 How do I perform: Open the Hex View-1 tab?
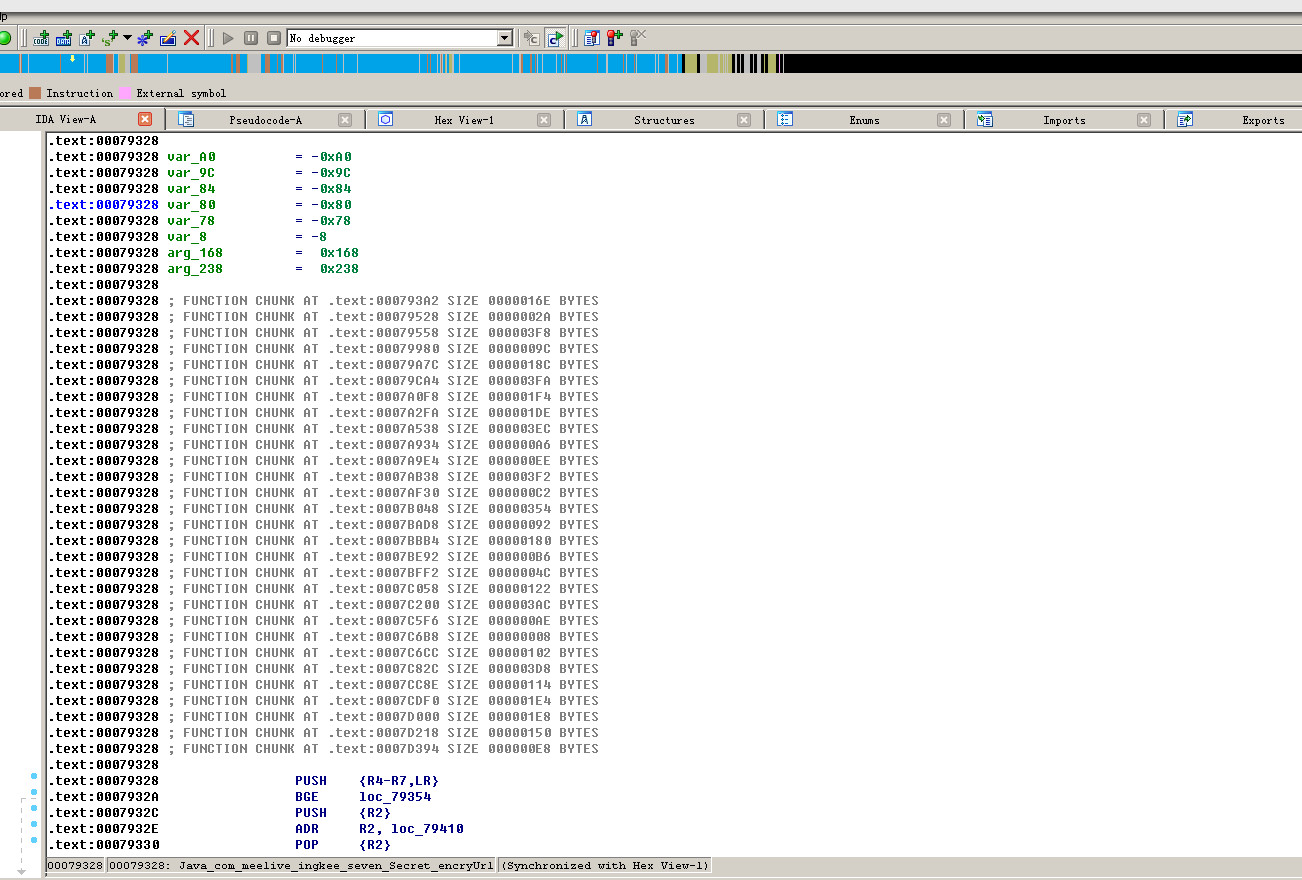[x=464, y=120]
